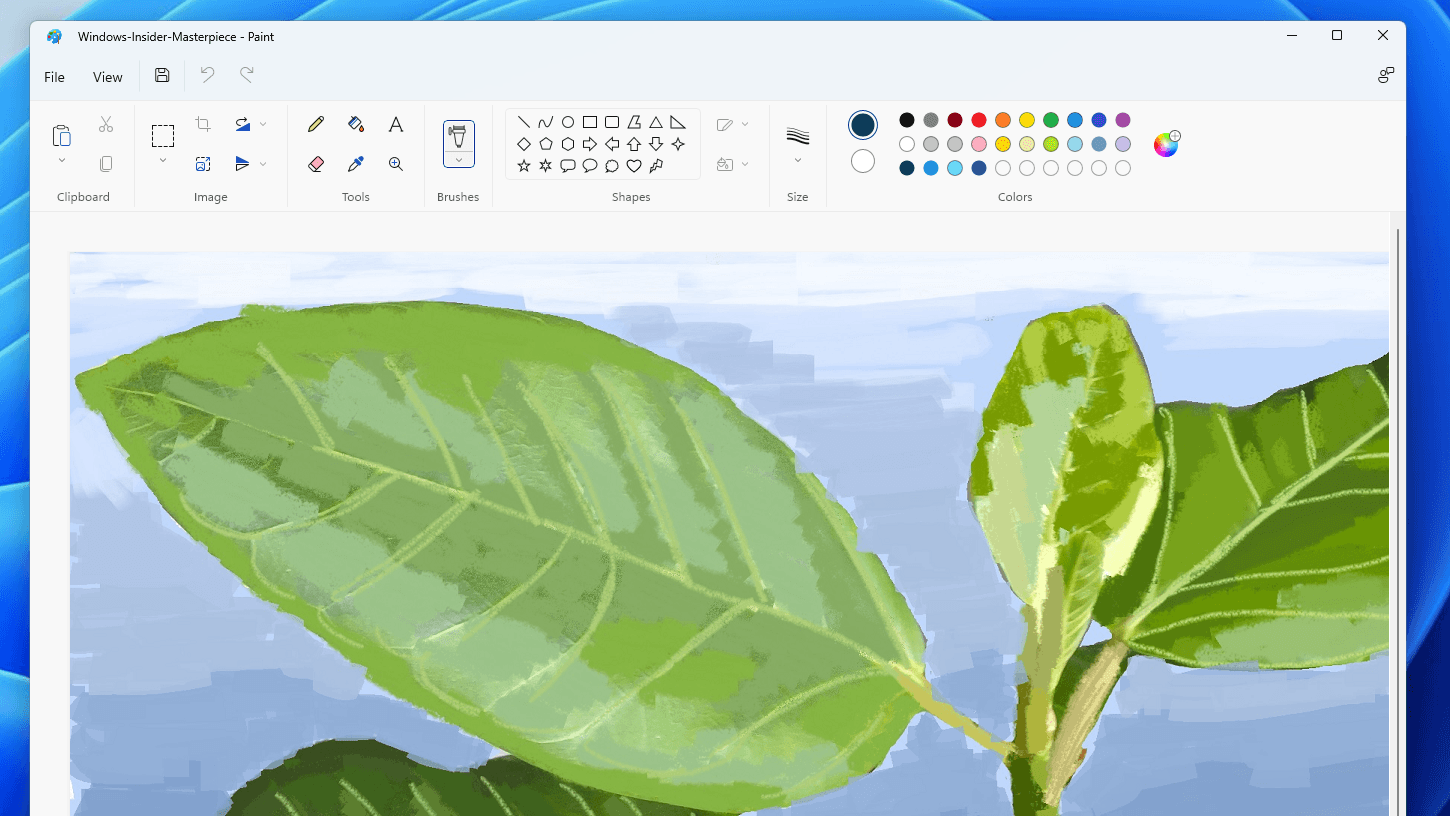This screenshot has width=1450, height=816.
Task: Select the Pentagon shape
Action: 546,144
